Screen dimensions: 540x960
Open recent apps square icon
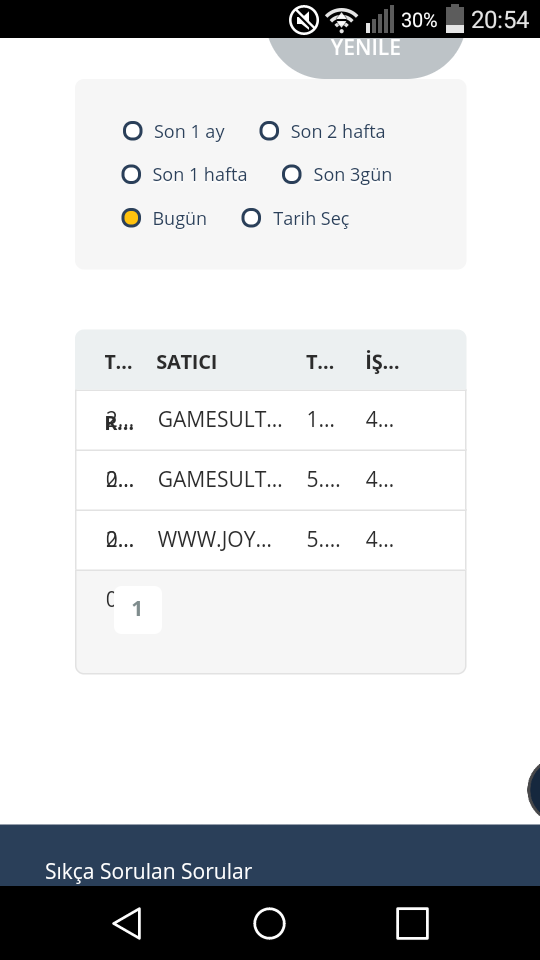[412, 923]
